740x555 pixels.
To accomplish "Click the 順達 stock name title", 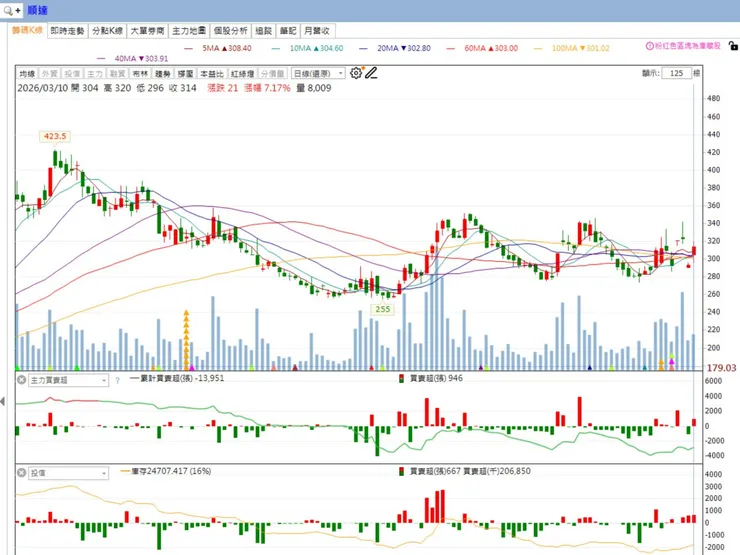I will click(37, 10).
